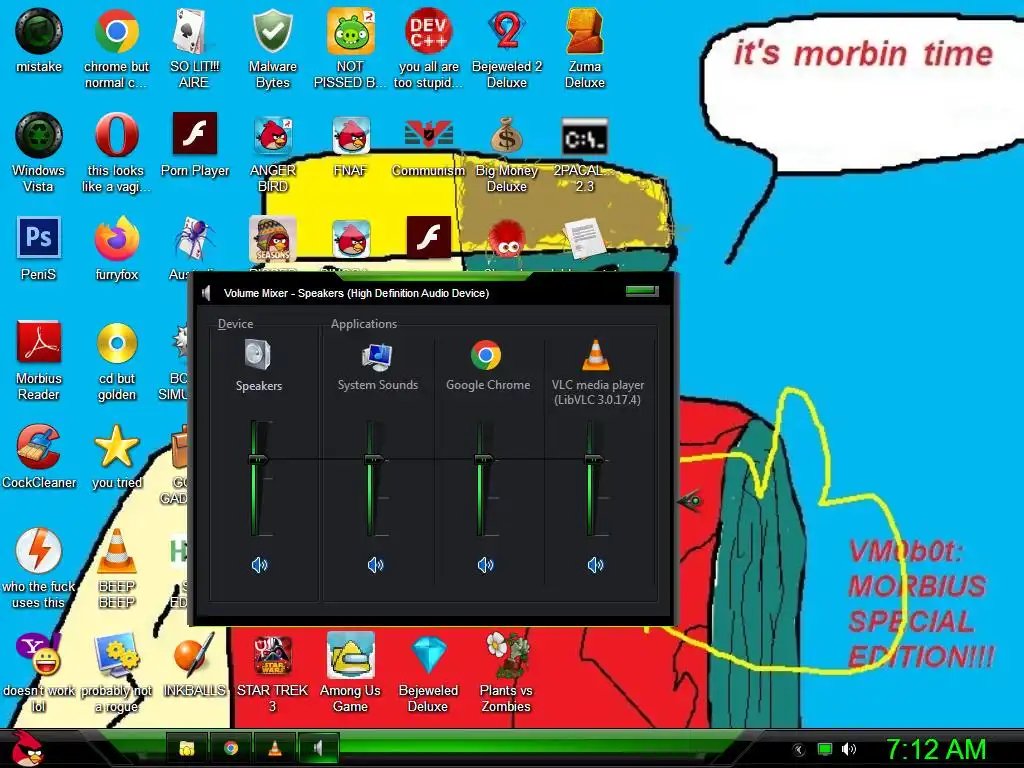The image size is (1024, 768).
Task: Open file explorer from the taskbar
Action: (187, 748)
